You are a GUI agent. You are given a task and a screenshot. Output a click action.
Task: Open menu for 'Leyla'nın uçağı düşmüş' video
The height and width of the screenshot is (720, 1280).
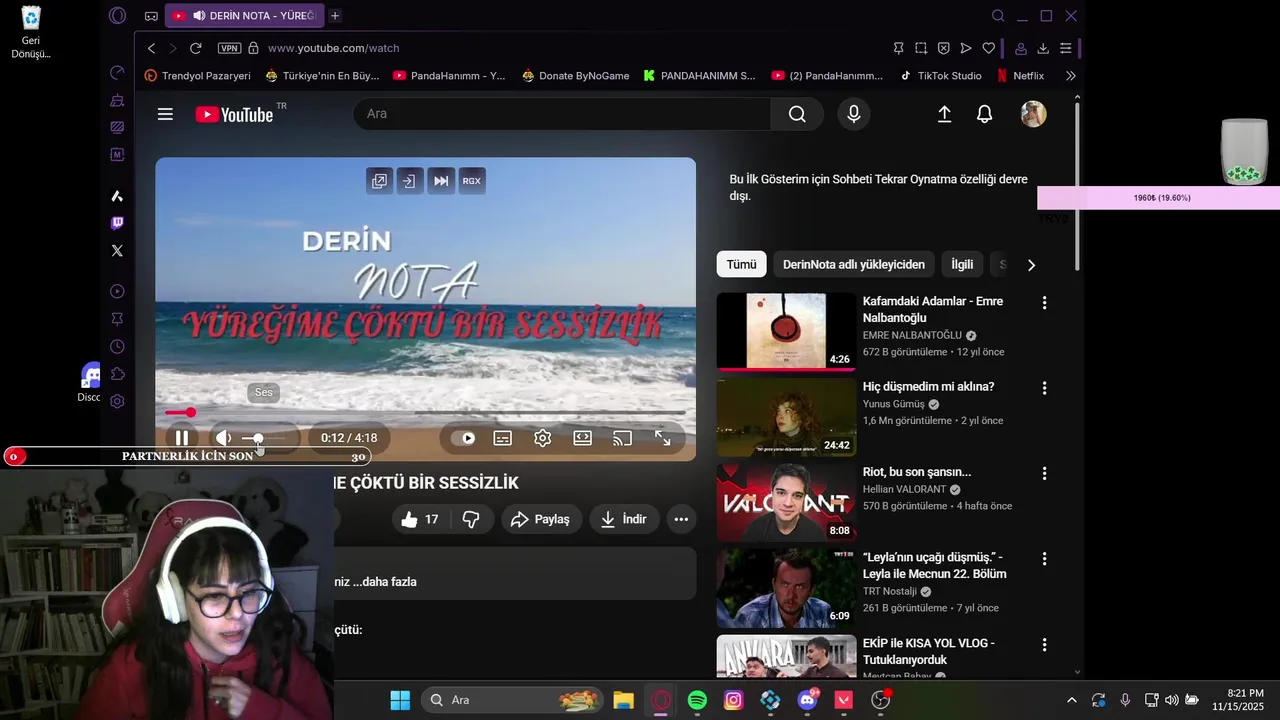1044,559
